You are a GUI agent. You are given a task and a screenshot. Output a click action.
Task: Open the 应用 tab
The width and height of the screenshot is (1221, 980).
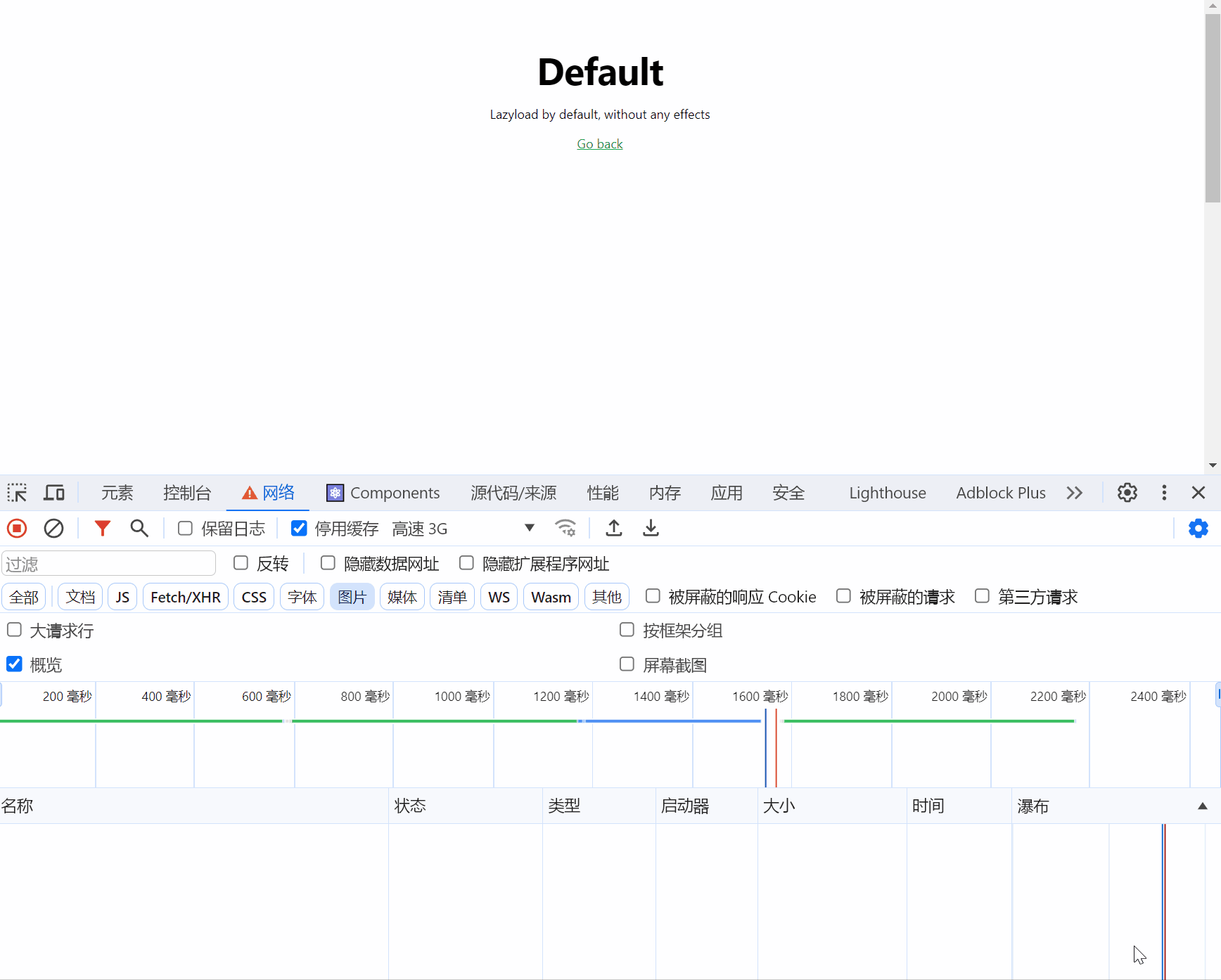727,493
